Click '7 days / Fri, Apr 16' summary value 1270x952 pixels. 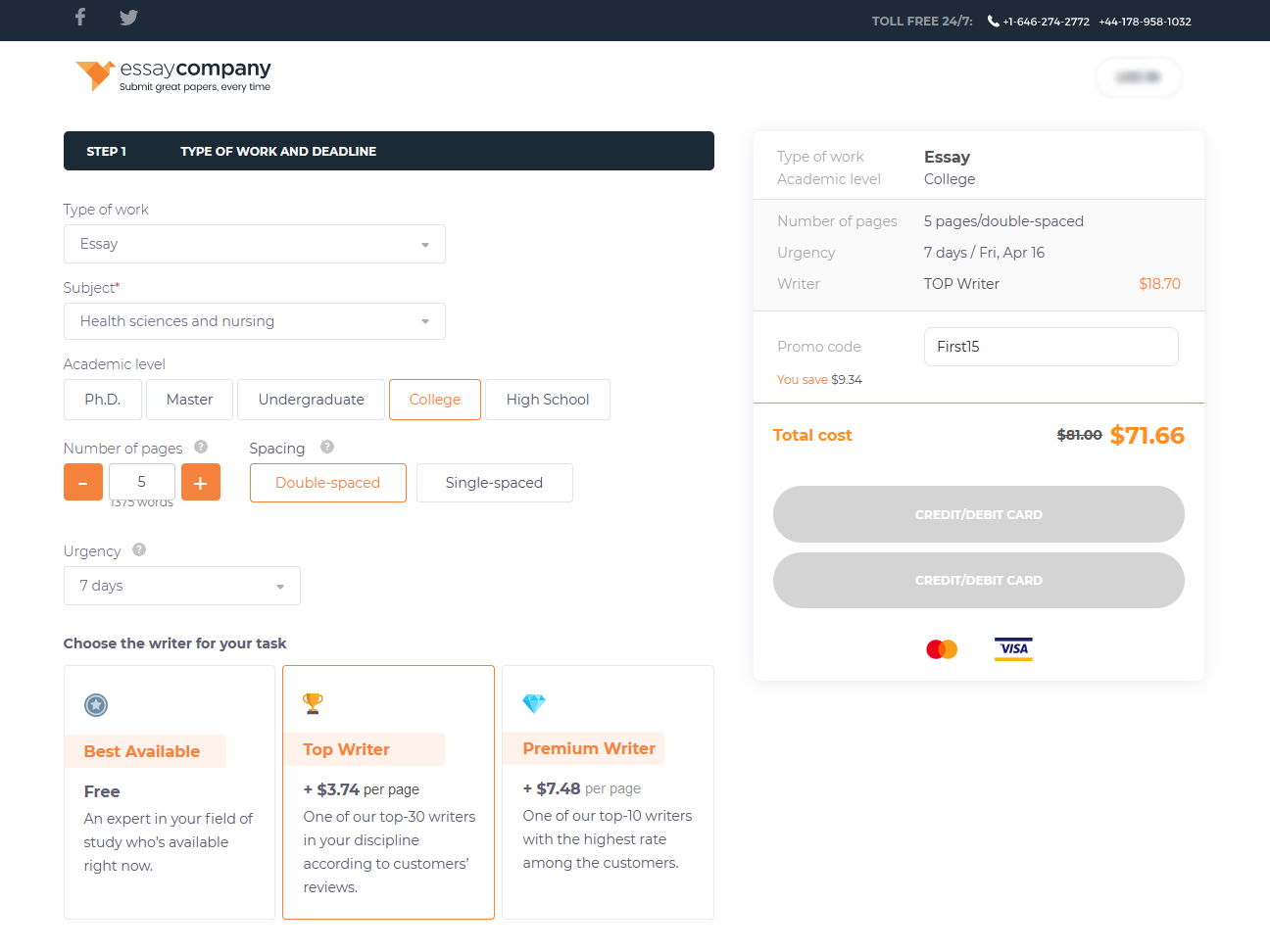[x=984, y=253]
